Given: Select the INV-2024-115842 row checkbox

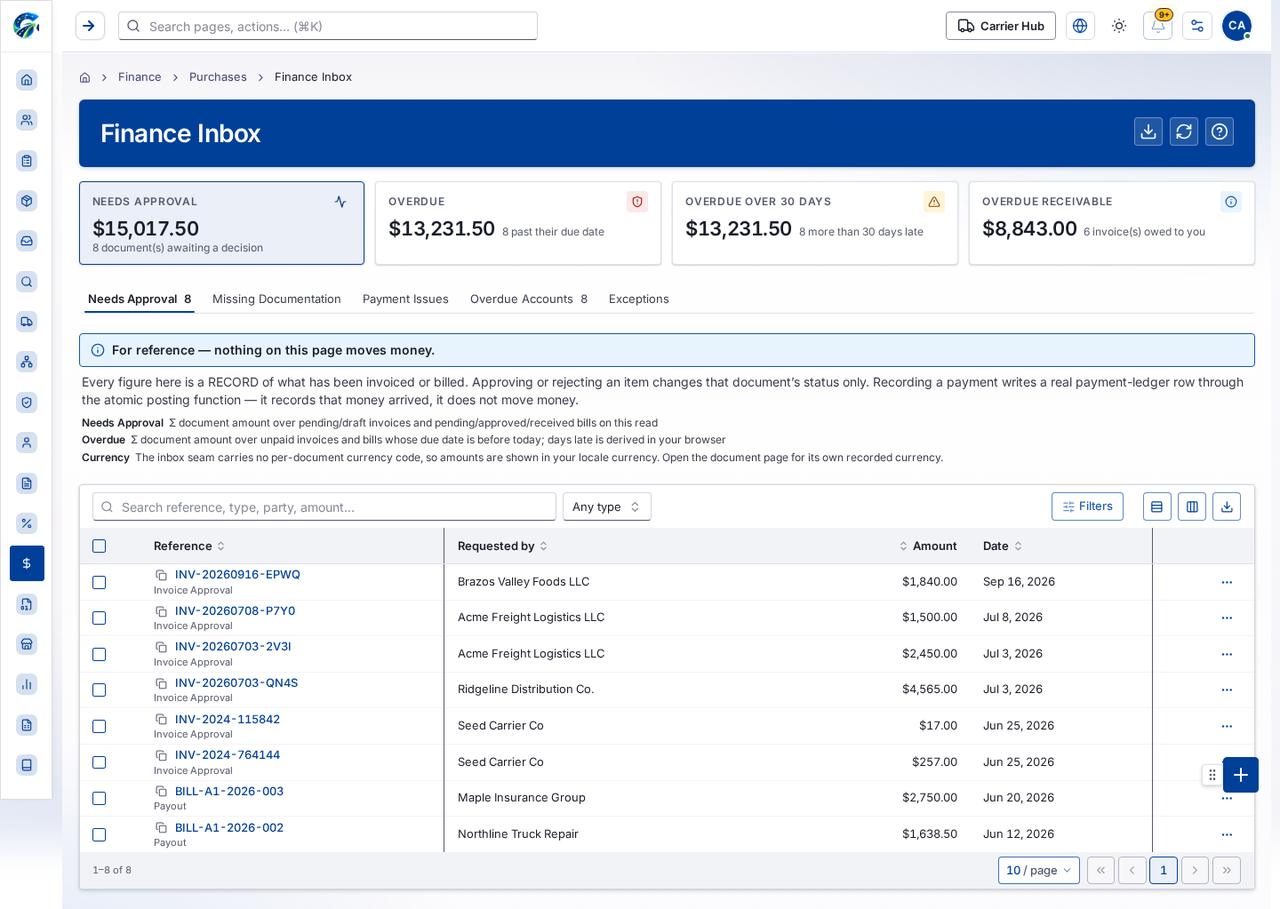Looking at the screenshot, I should click(x=99, y=726).
